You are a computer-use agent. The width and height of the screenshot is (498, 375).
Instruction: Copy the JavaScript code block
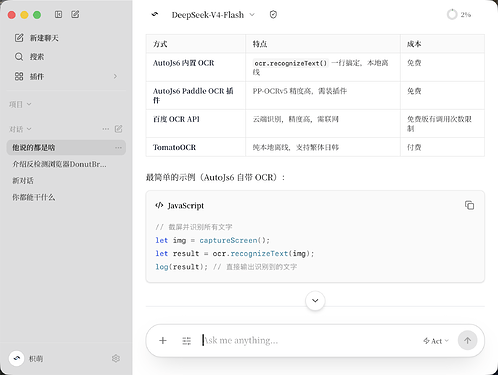(469, 205)
